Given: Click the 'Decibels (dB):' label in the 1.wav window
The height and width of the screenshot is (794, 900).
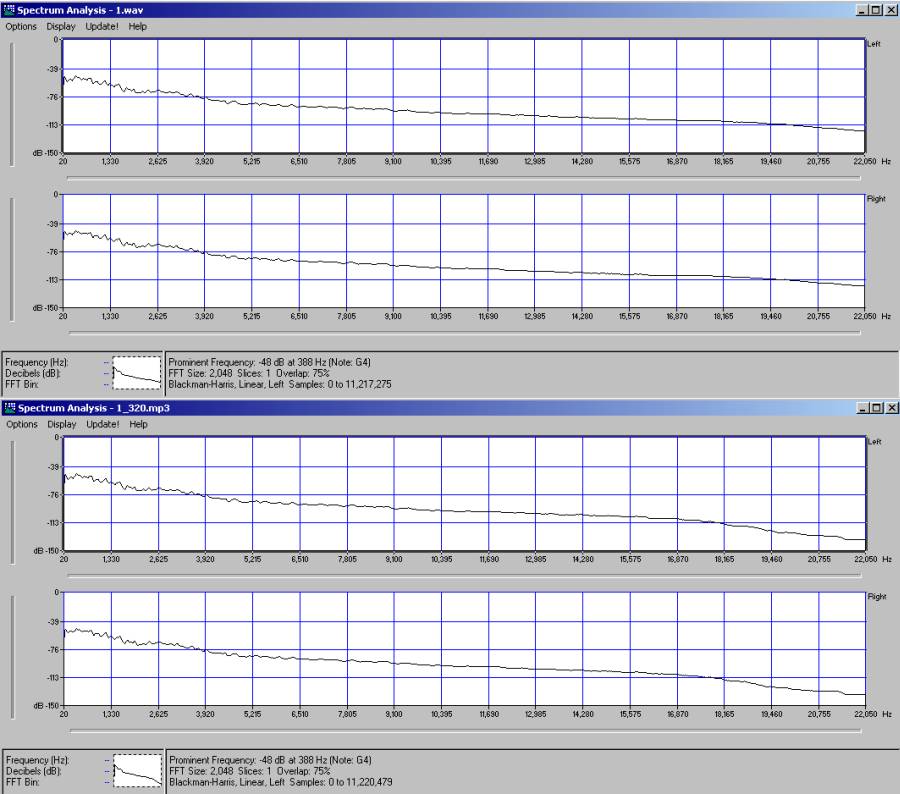Looking at the screenshot, I should [x=33, y=373].
